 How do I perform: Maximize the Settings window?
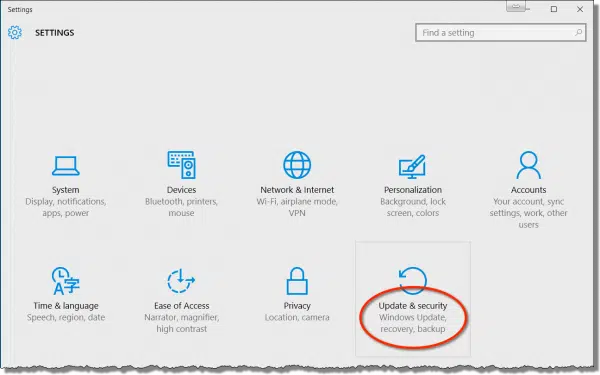(x=554, y=9)
